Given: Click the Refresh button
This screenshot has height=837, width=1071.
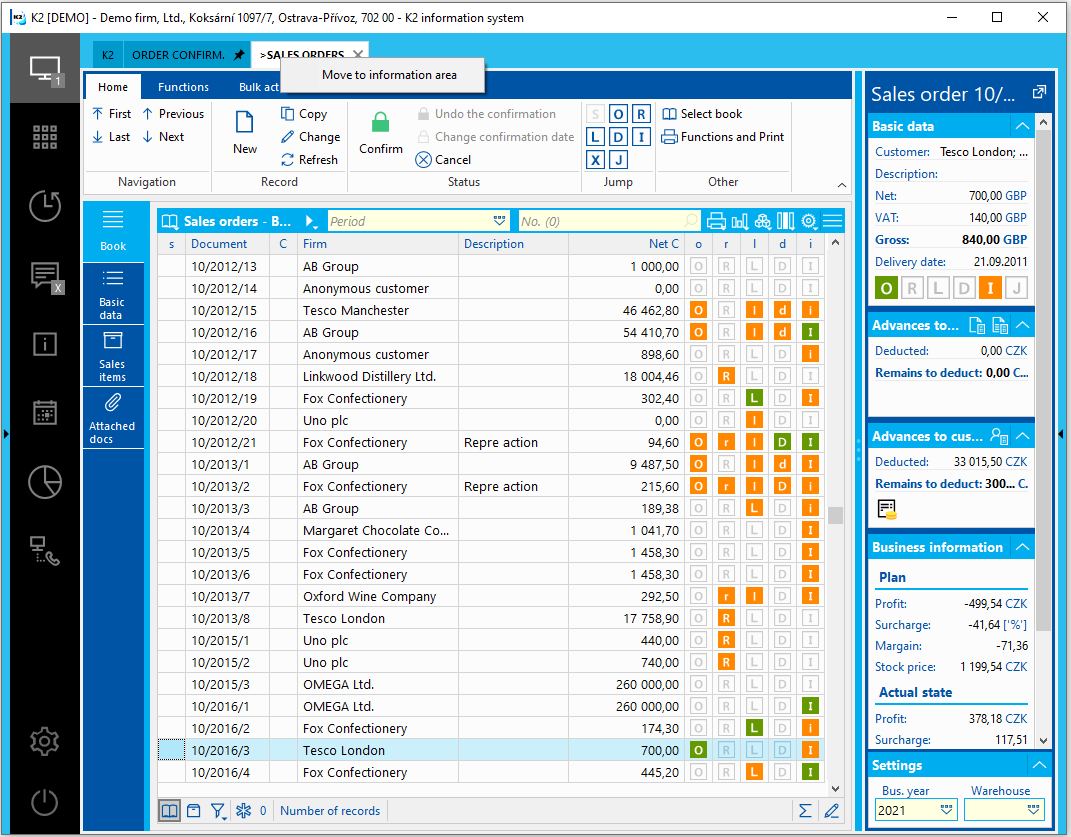Looking at the screenshot, I should click(x=309, y=159).
